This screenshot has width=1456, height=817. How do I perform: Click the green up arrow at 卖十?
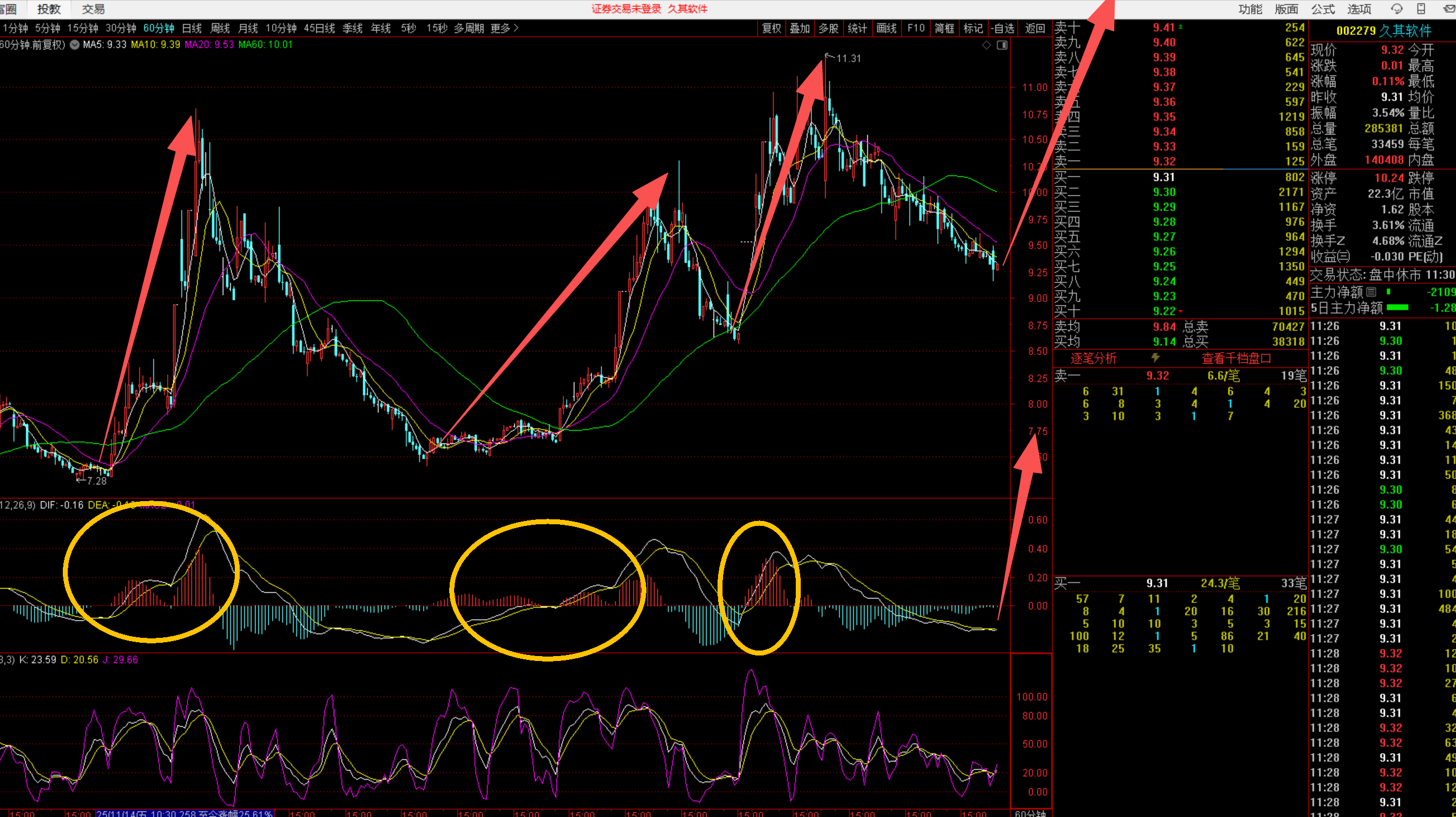tap(1180, 27)
